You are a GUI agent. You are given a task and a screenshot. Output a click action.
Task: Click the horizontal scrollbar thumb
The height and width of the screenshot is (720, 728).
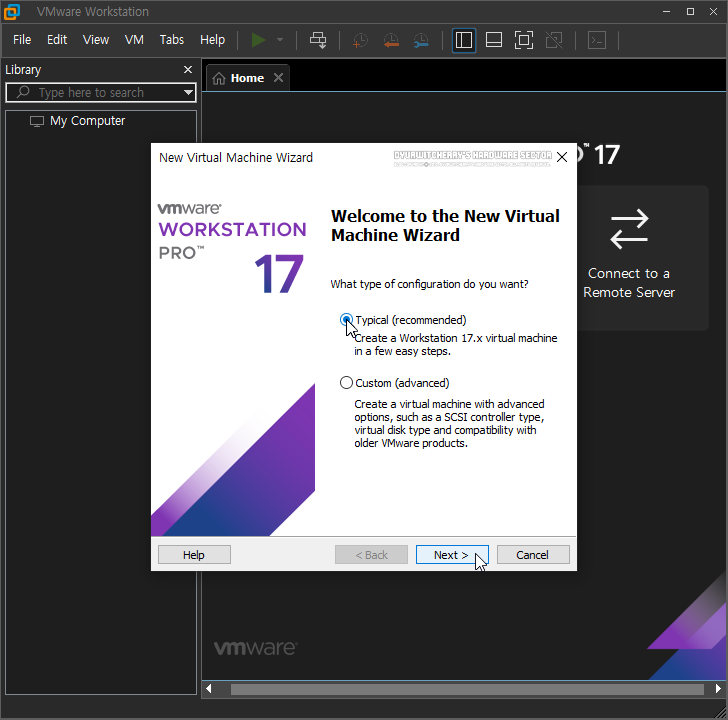[x=467, y=689]
